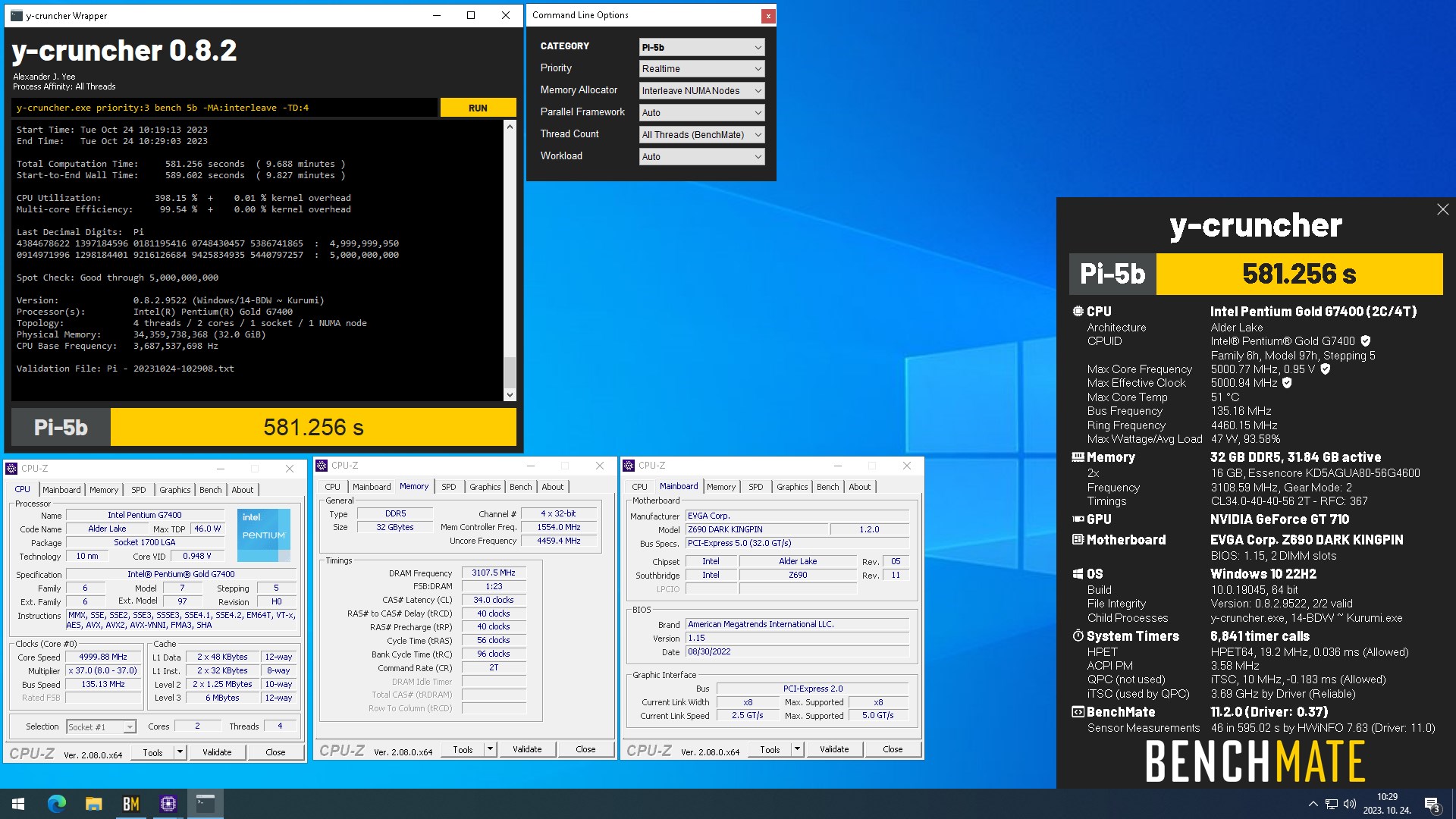1456x819 pixels.
Task: Click Close in first CPU-Z window
Action: (x=275, y=752)
